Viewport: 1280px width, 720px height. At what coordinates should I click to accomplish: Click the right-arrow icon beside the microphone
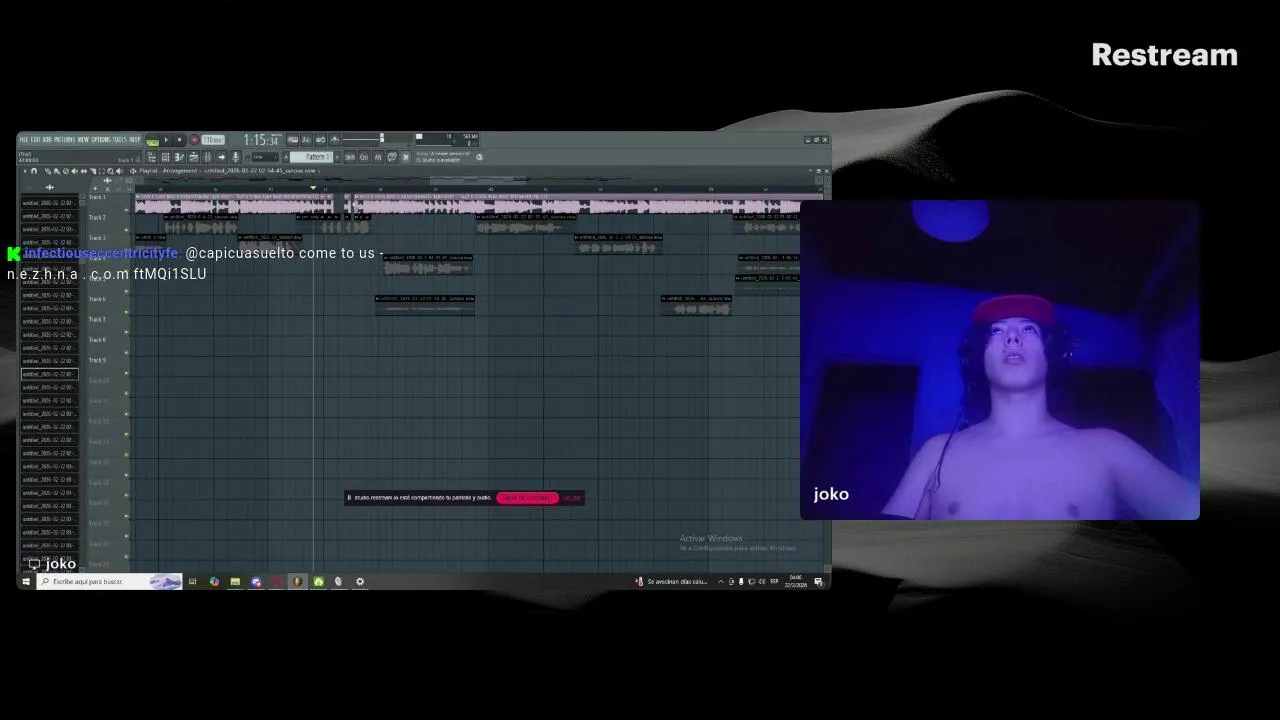point(221,157)
